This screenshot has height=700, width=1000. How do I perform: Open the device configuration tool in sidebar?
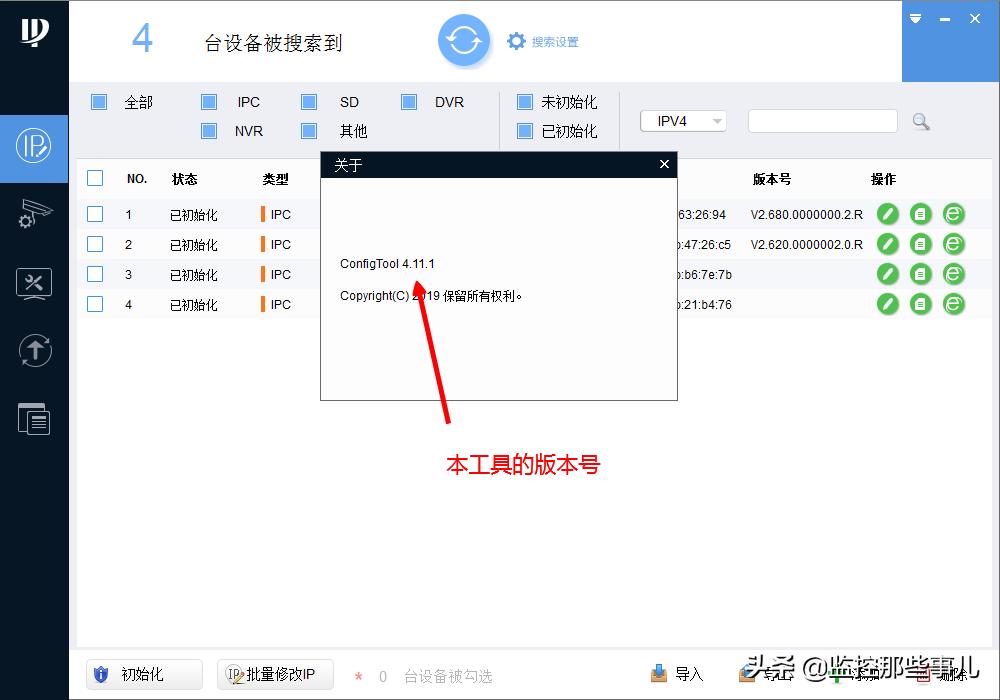point(34,214)
